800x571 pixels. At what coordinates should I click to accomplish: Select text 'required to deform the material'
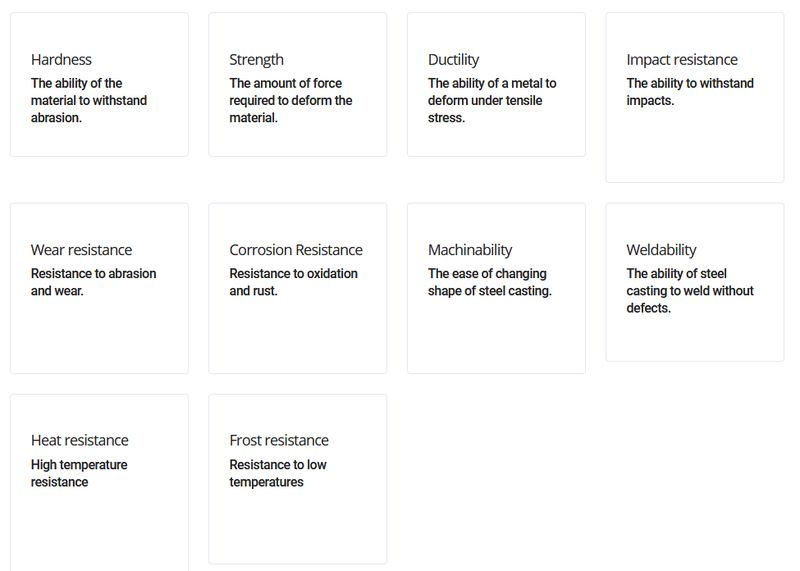(x=291, y=109)
